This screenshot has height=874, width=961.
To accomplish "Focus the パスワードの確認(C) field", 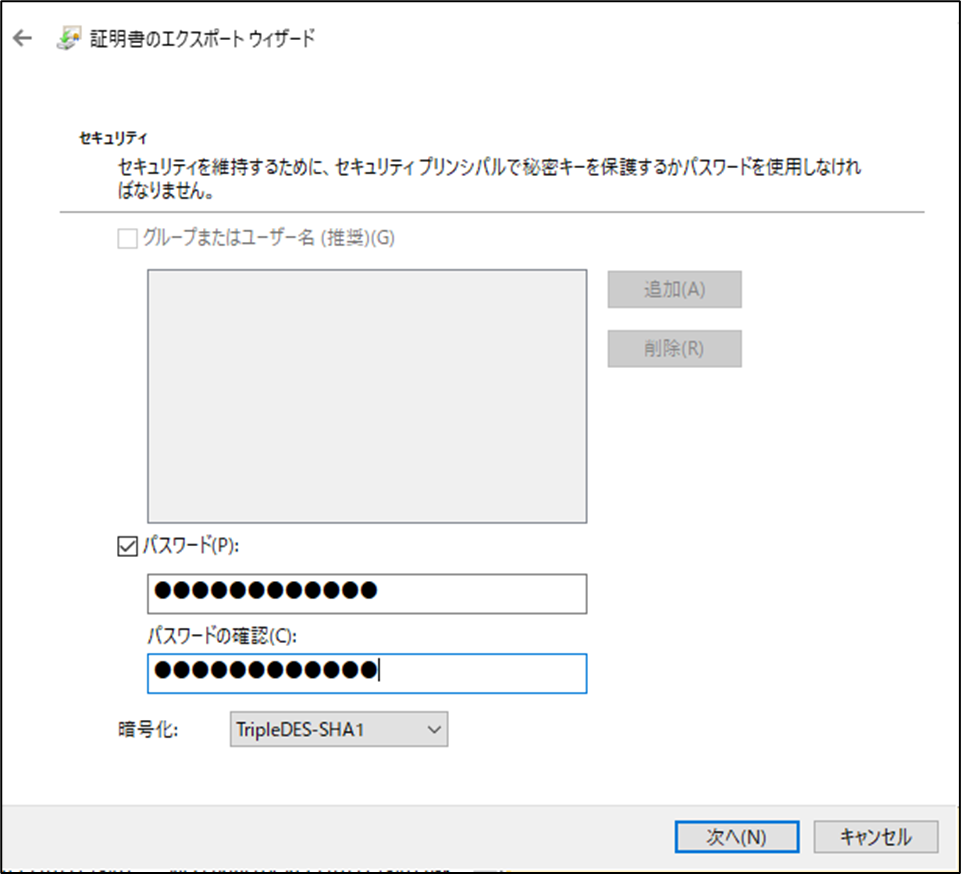I will (x=367, y=673).
